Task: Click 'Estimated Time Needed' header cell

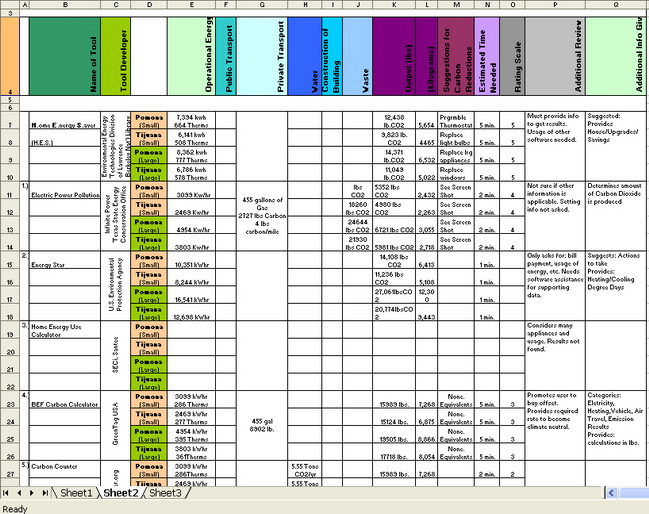Action: pos(487,56)
